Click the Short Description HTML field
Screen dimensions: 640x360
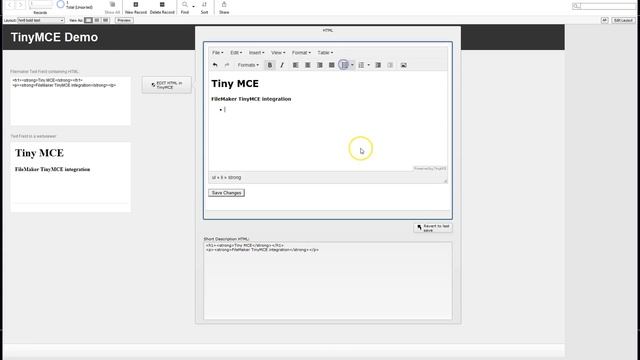tap(328, 280)
